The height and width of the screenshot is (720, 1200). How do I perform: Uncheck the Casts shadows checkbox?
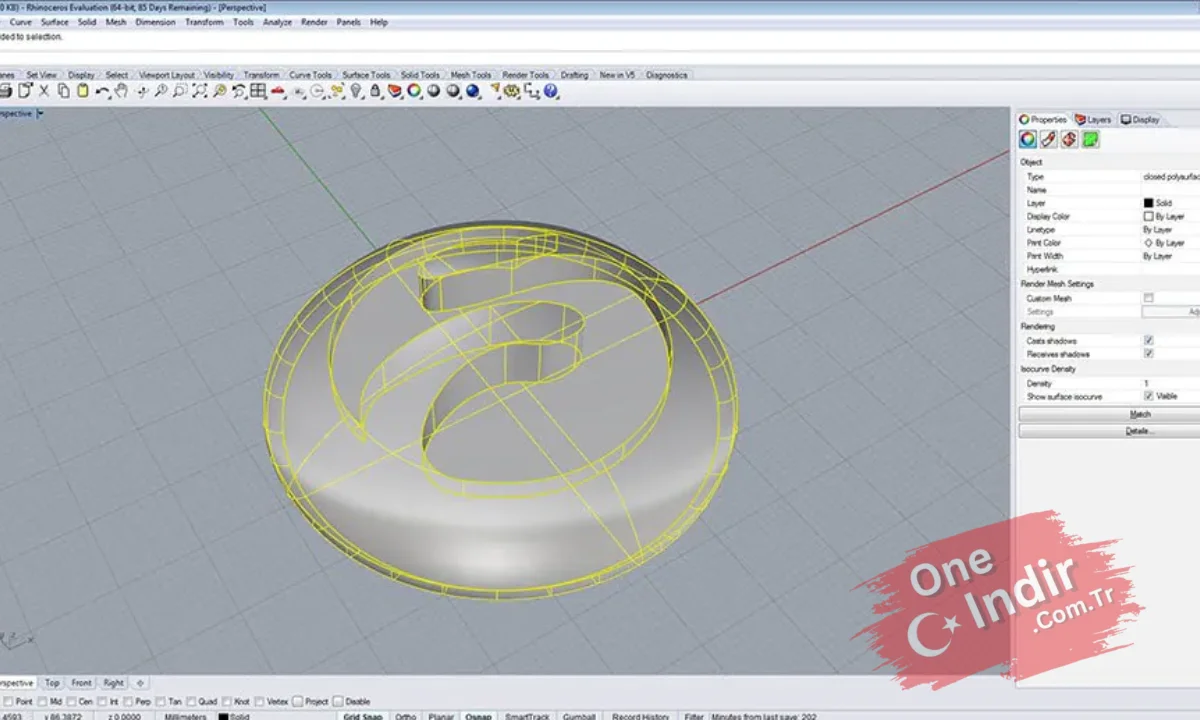click(x=1148, y=341)
